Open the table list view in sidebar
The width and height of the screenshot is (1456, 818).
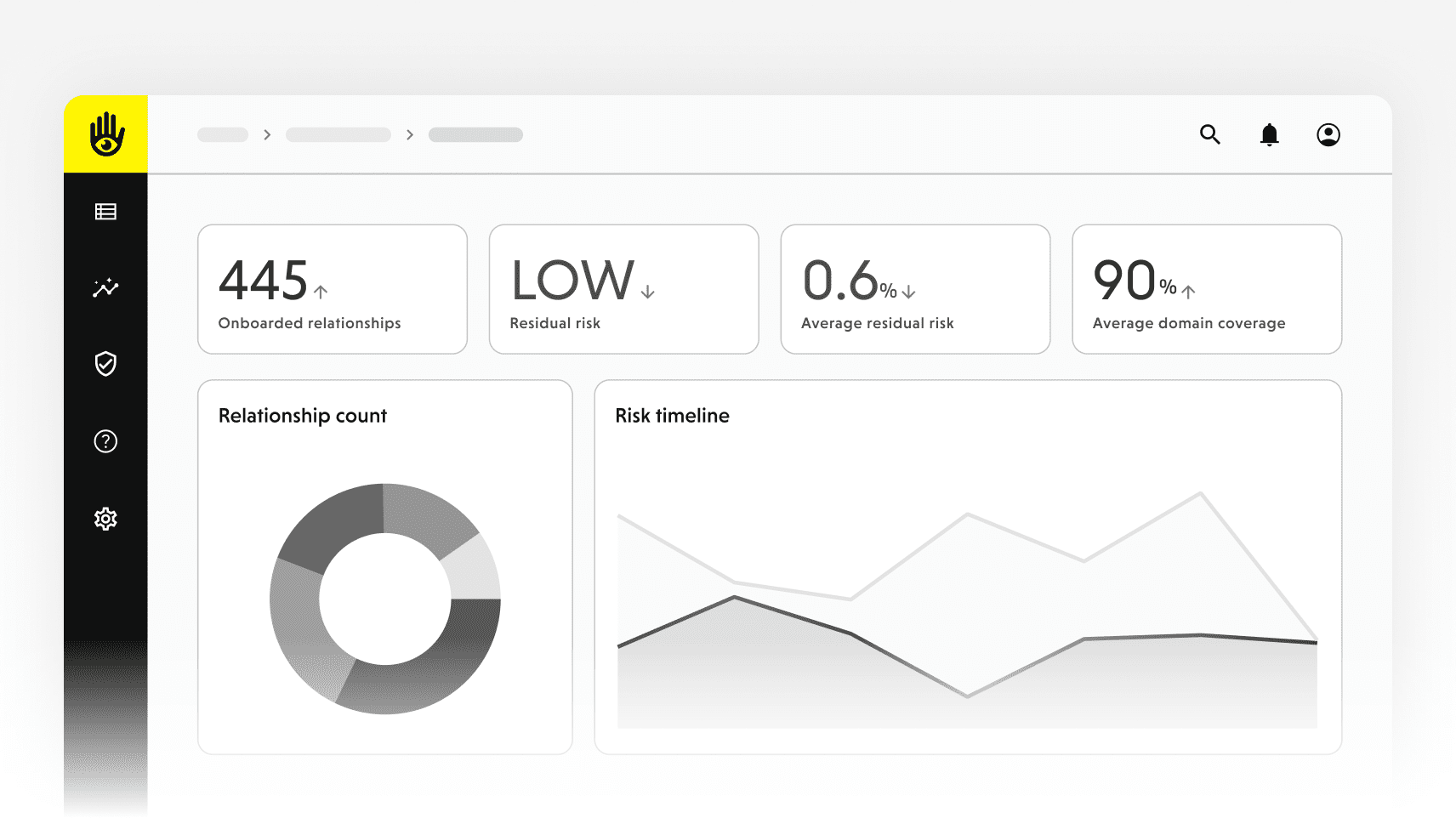click(x=105, y=212)
